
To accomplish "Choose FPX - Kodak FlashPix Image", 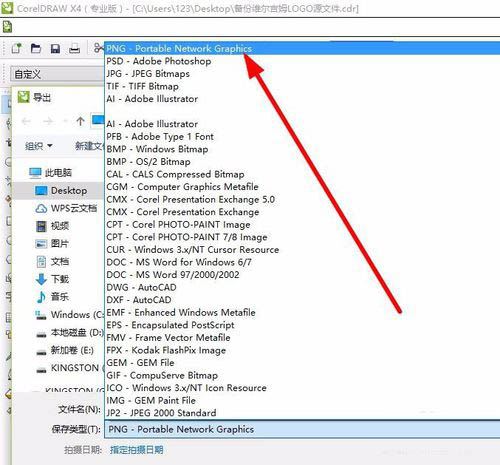I will pos(166,350).
